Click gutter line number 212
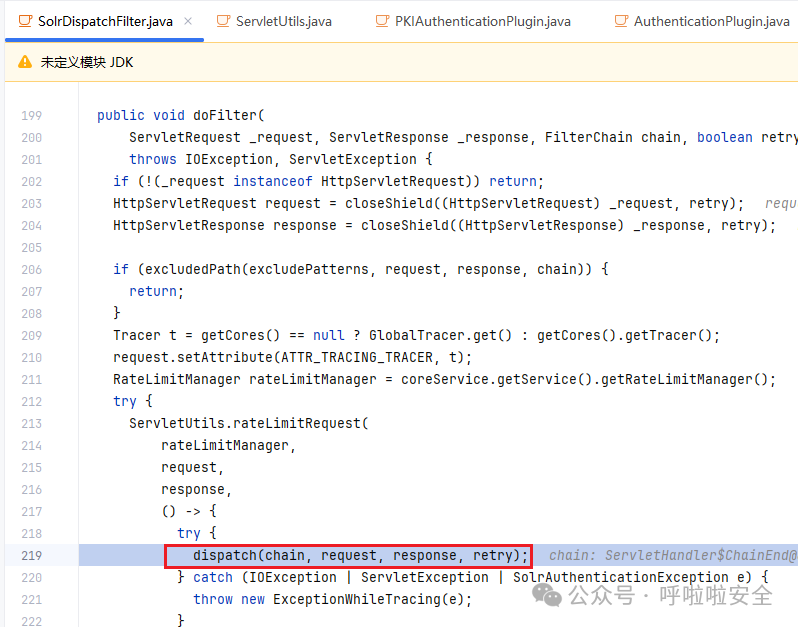This screenshot has height=627, width=798. pos(32,402)
